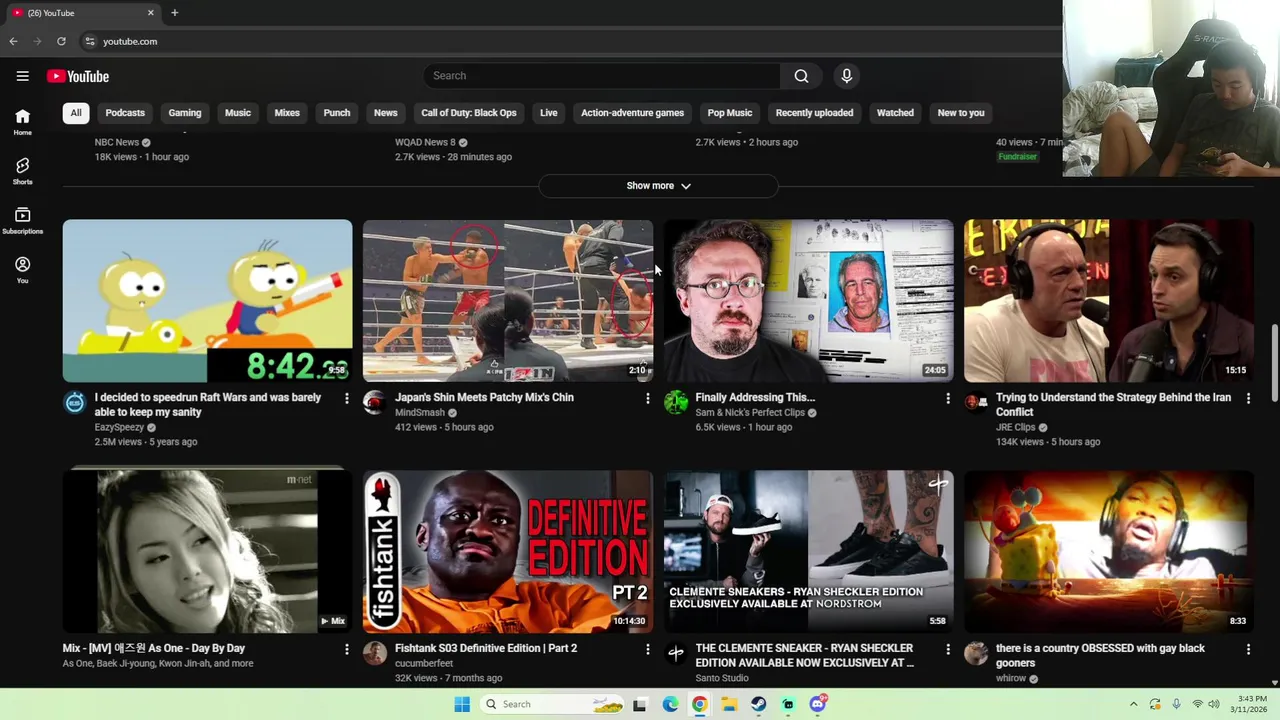Show hidden system tray icons
Image resolution: width=1280 pixels, height=720 pixels.
click(x=1133, y=704)
